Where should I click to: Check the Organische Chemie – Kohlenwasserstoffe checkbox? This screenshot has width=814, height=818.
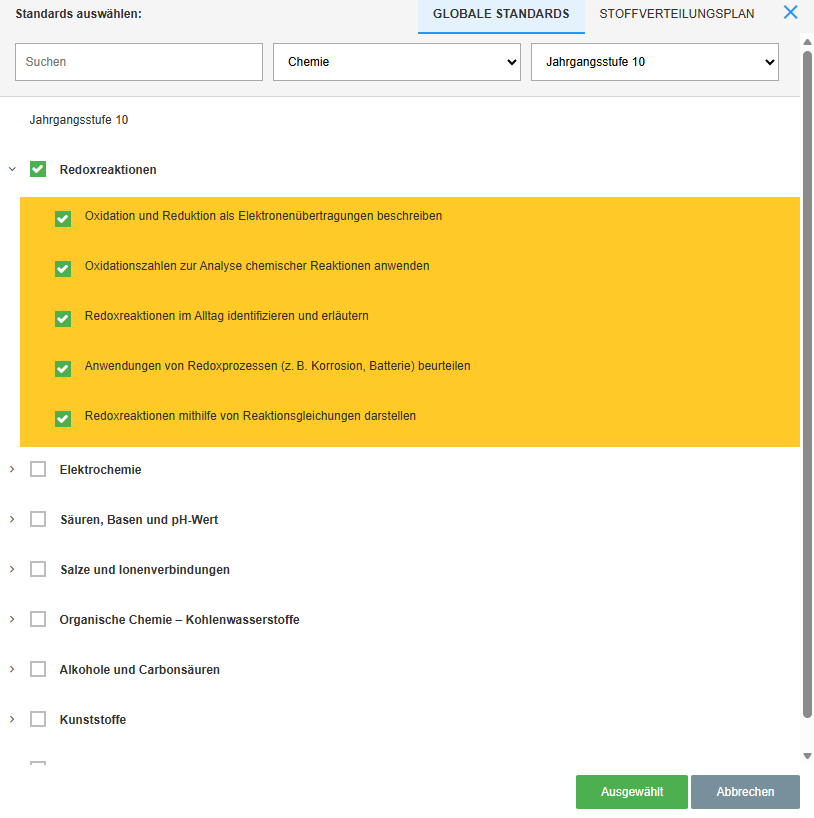point(38,619)
